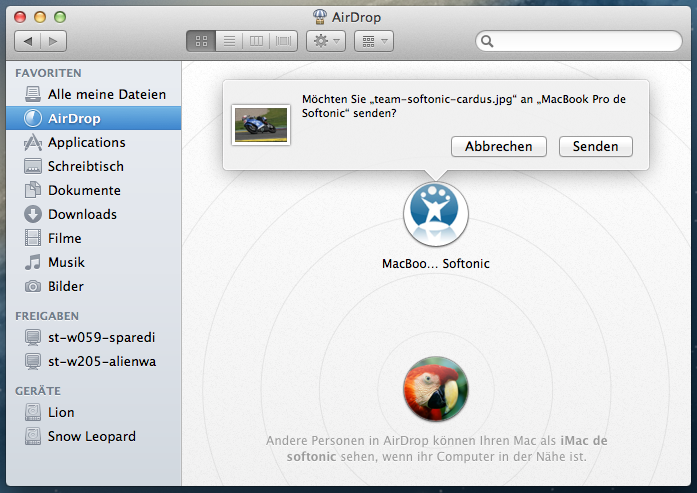Switch to column view mode
Screen dimensions: 697x493
coord(256,41)
